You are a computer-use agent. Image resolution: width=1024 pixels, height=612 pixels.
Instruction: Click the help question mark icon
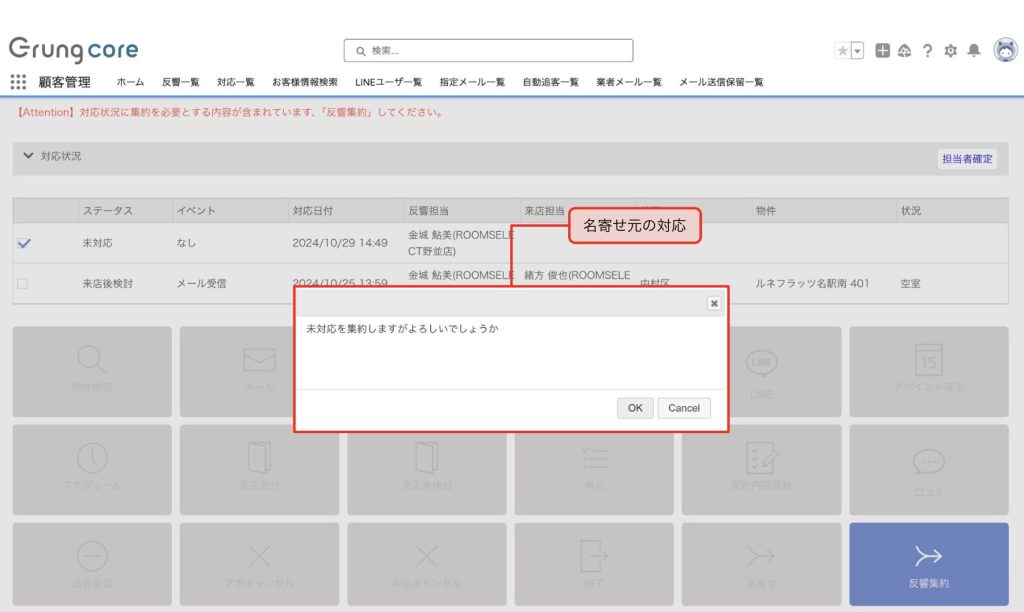click(x=928, y=51)
